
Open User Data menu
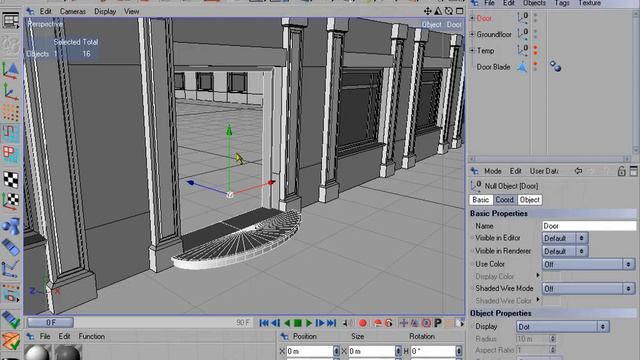coord(544,171)
